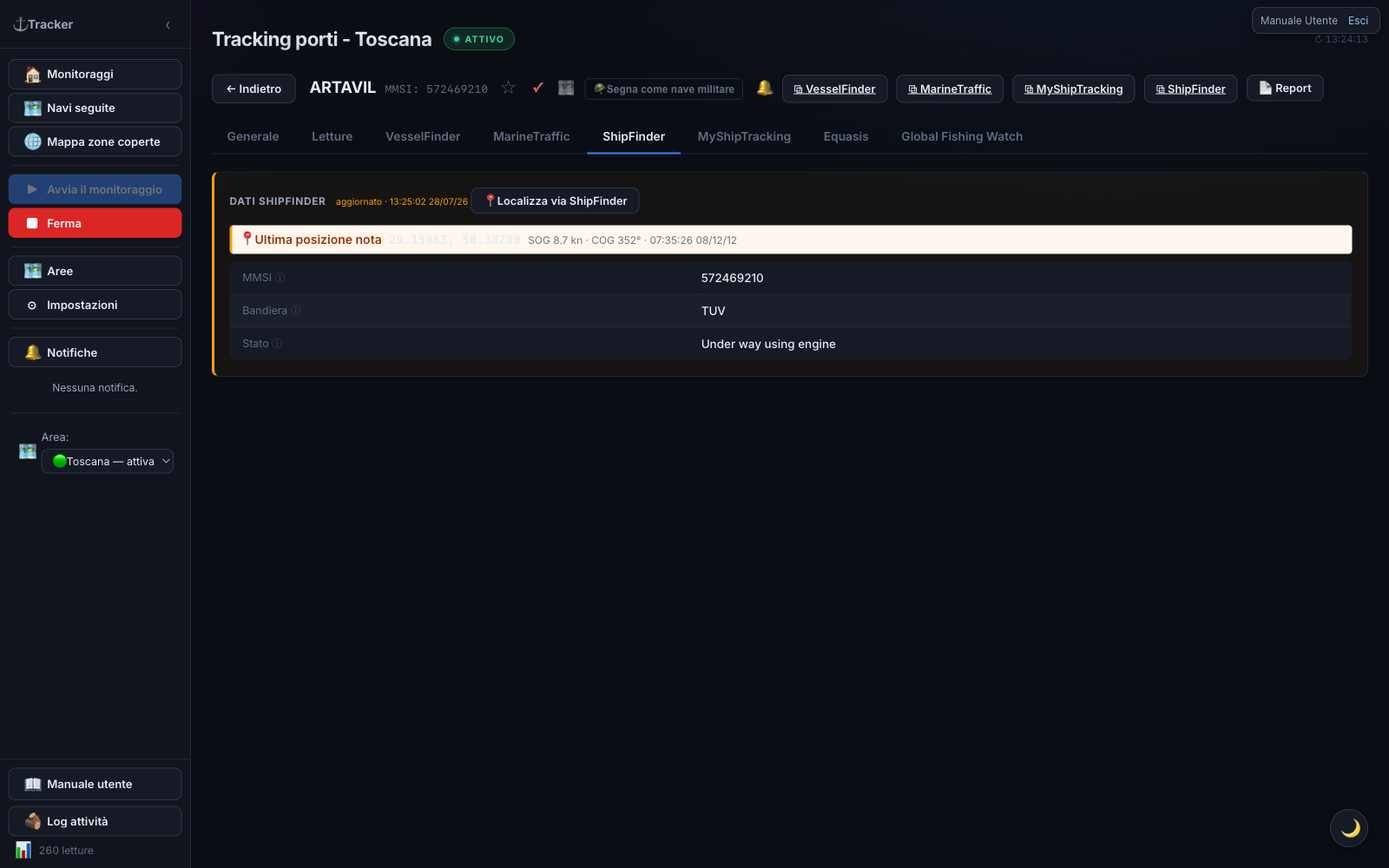
Task: Click Segna come nave militare
Action: point(664,89)
